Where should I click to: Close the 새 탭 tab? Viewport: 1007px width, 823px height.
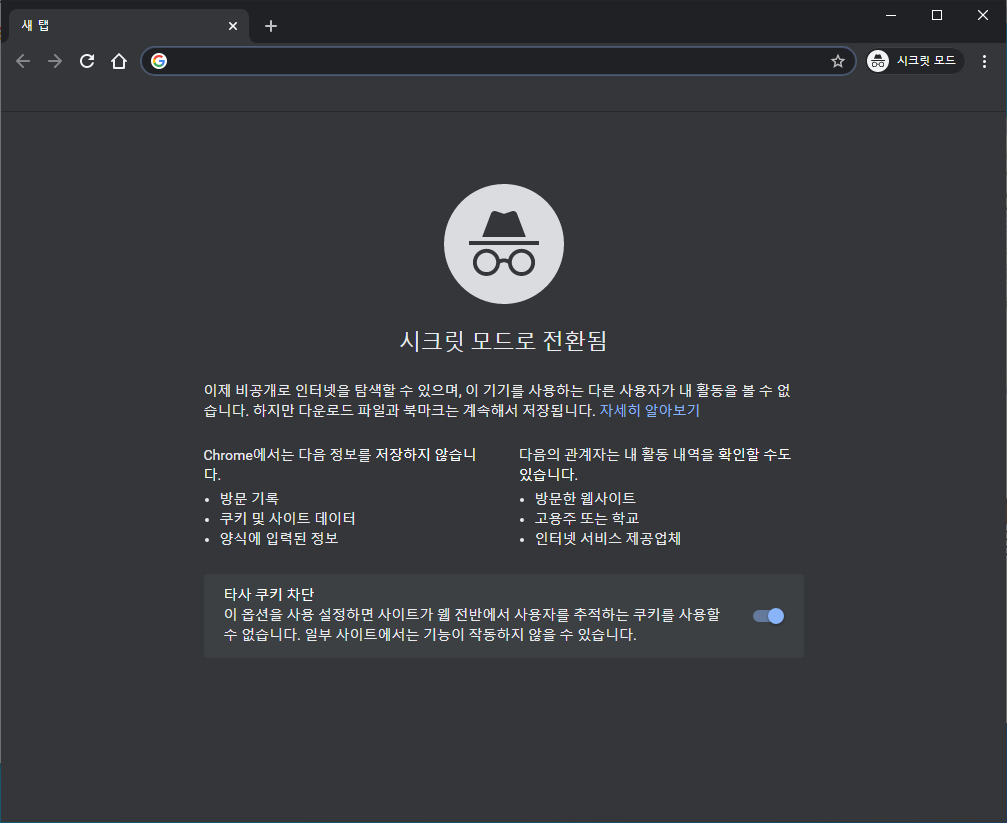click(x=232, y=26)
